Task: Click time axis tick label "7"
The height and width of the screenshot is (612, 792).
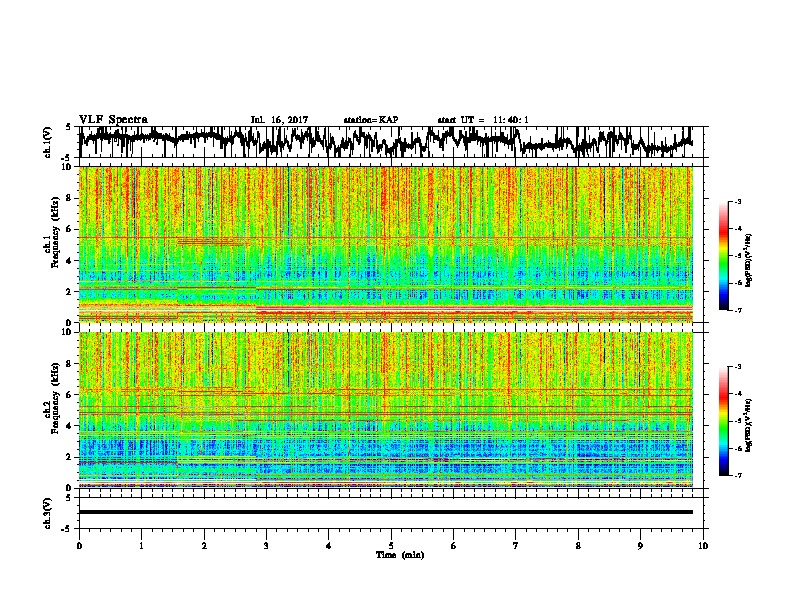Action: click(x=516, y=546)
